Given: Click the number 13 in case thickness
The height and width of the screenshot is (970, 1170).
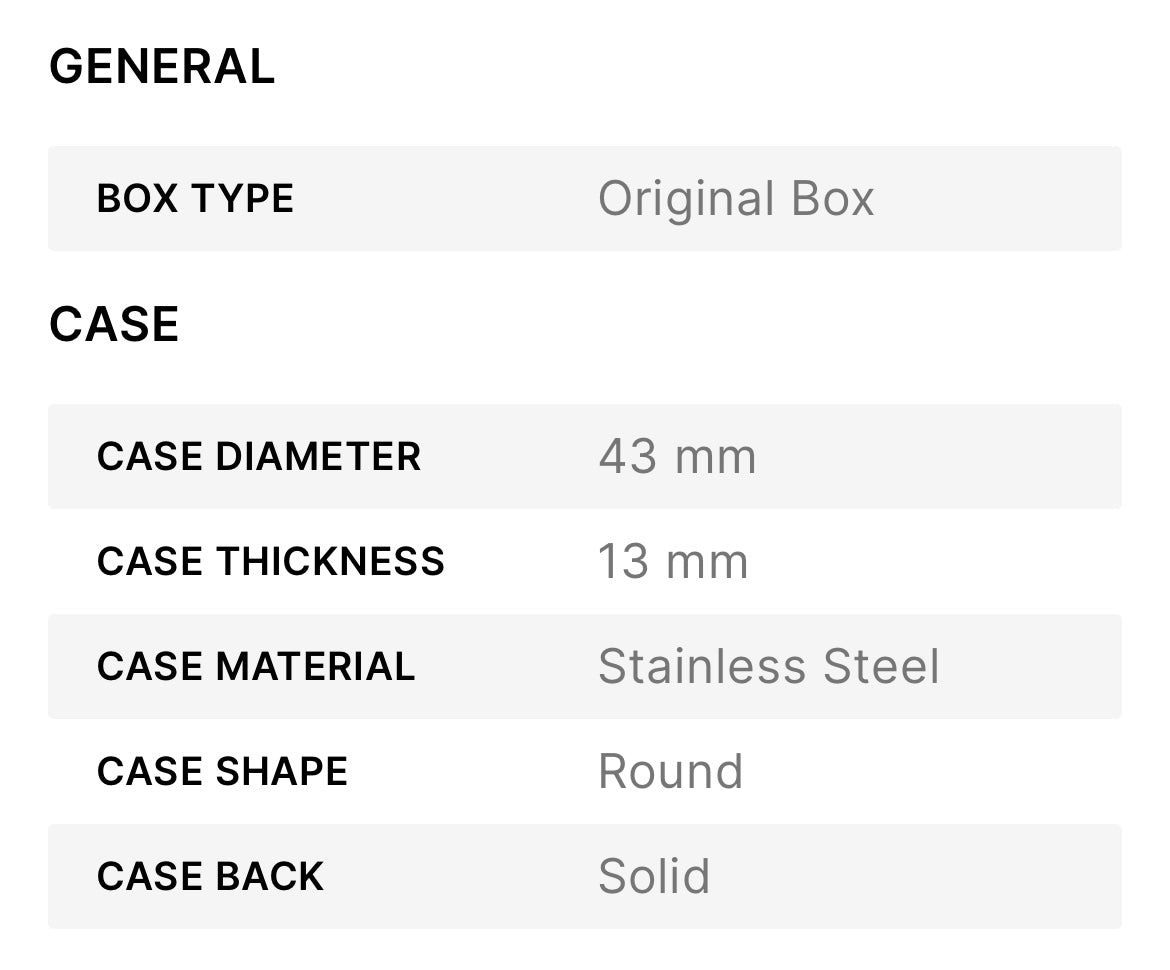Looking at the screenshot, I should point(624,562).
